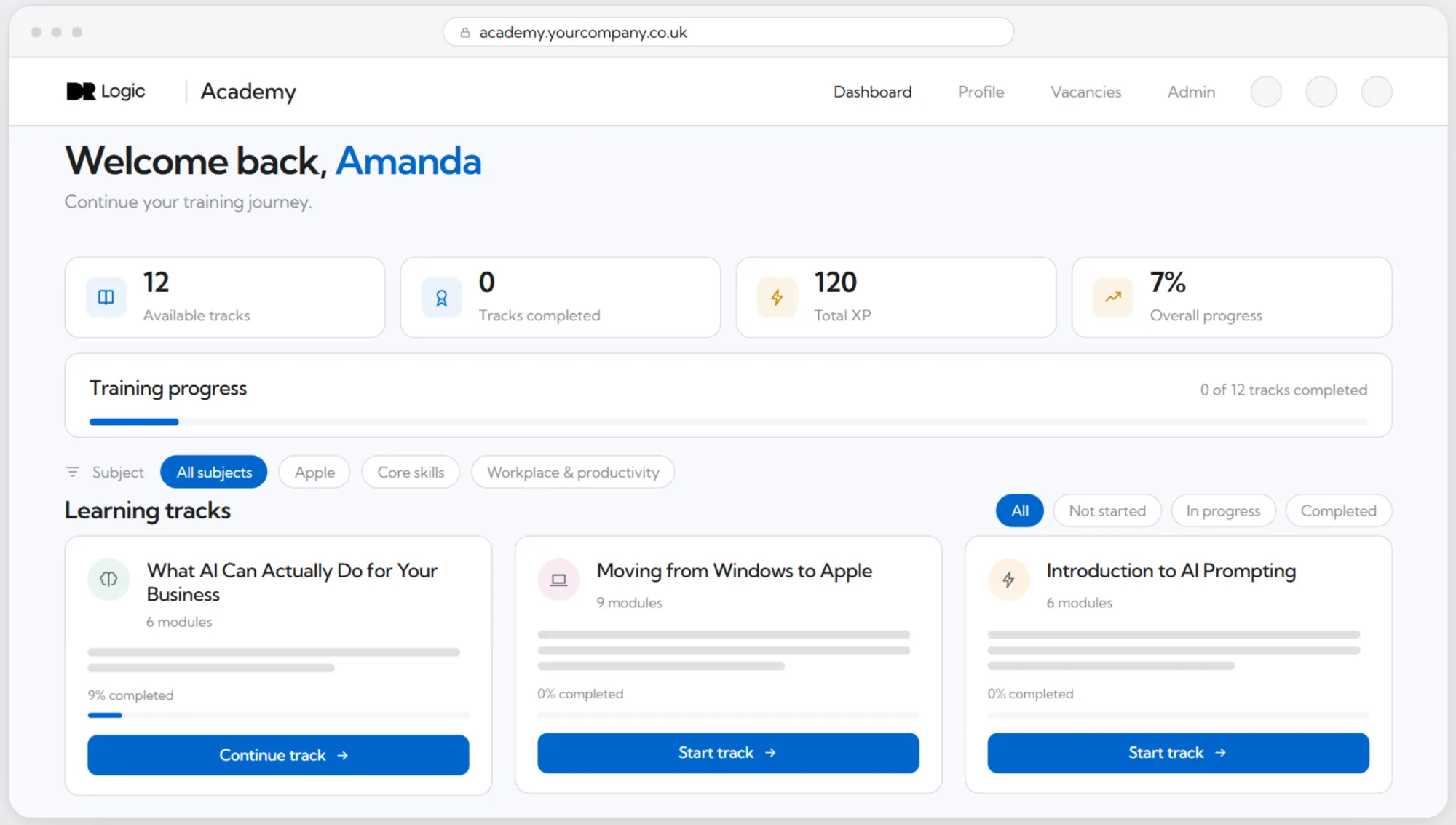Show only Not started tracks
Screen dimensions: 1456x825
1107,510
